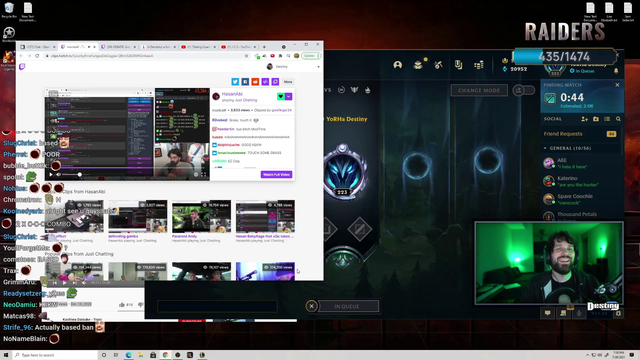Open the clip settings gear
This screenshot has height=360, width=640.
point(196,175)
